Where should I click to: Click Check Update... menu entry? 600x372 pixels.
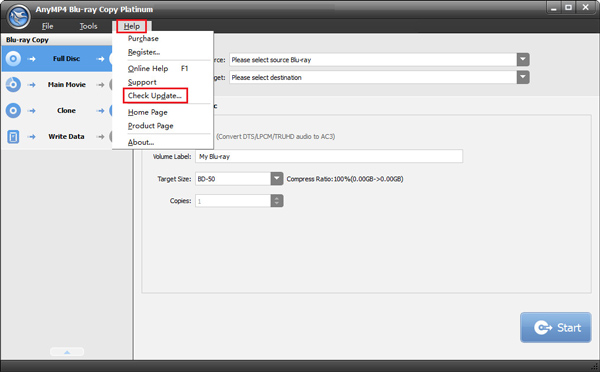coord(155,96)
